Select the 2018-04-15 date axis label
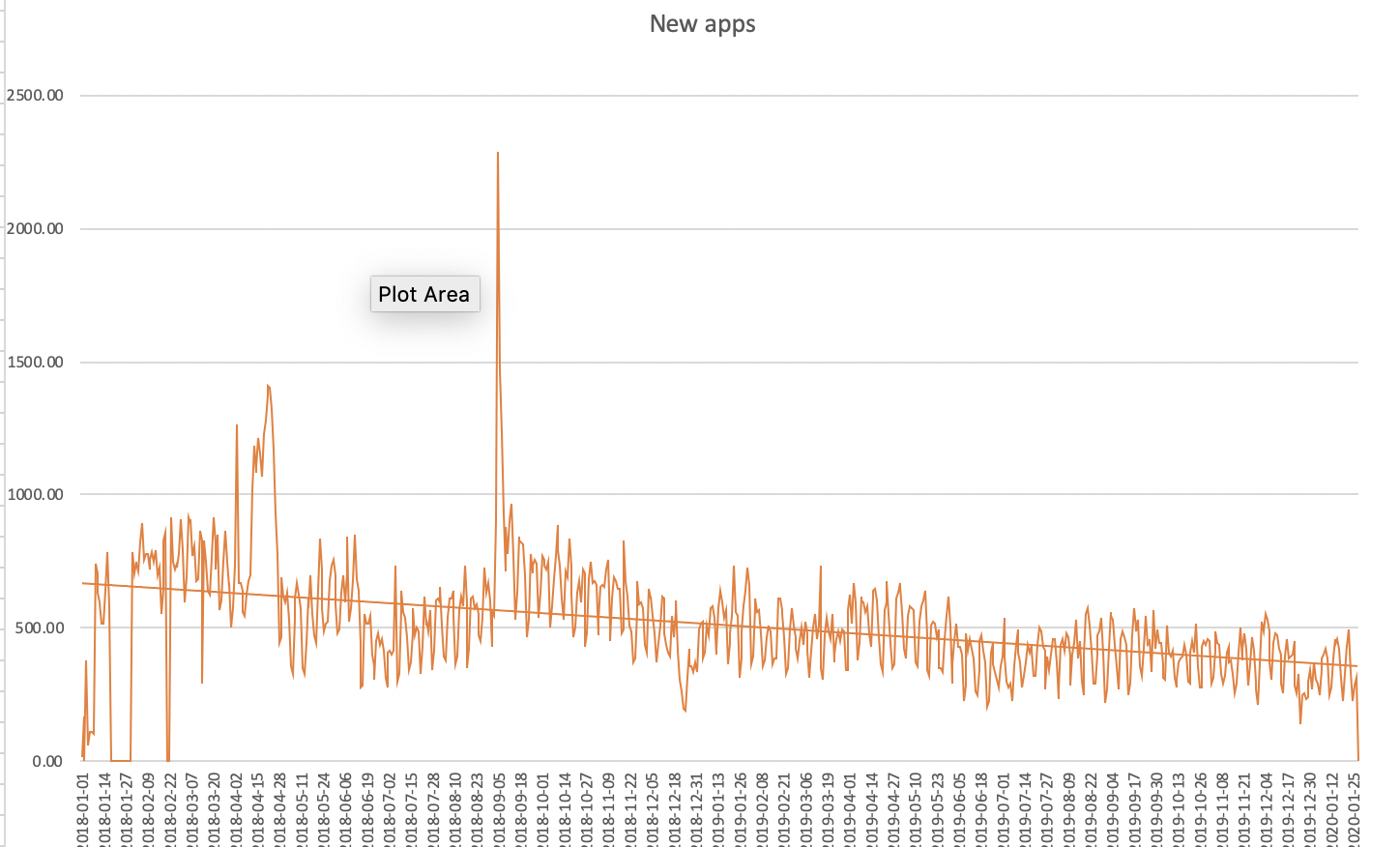Image resolution: width=1400 pixels, height=847 pixels. 259,808
